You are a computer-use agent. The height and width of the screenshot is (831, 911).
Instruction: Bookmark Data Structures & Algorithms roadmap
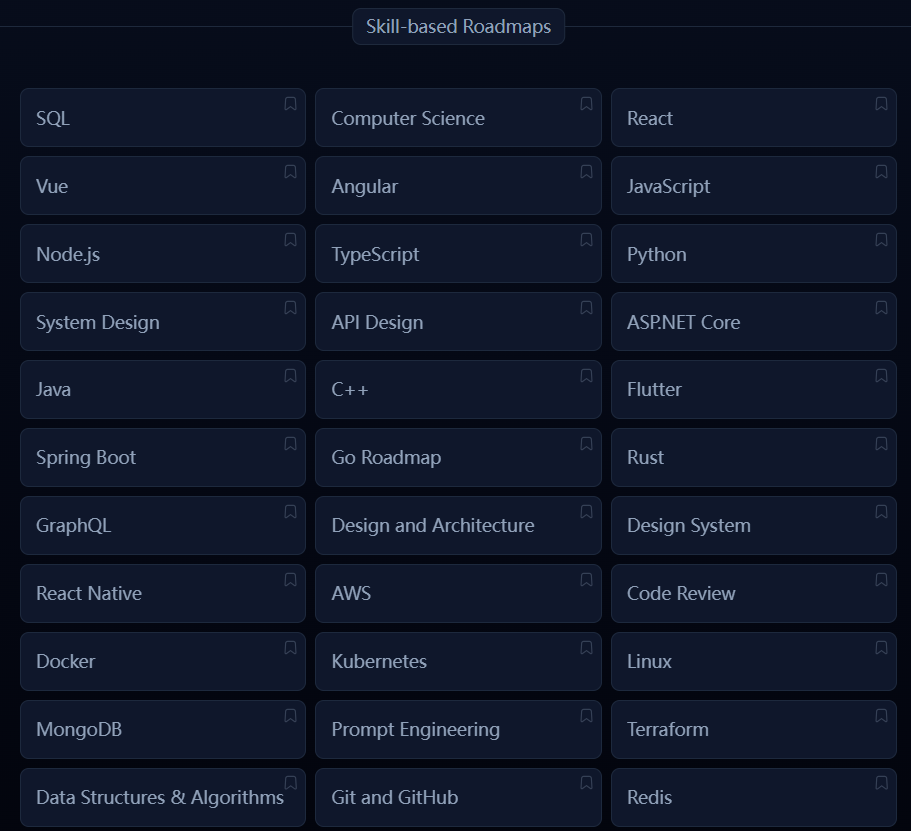point(290,783)
